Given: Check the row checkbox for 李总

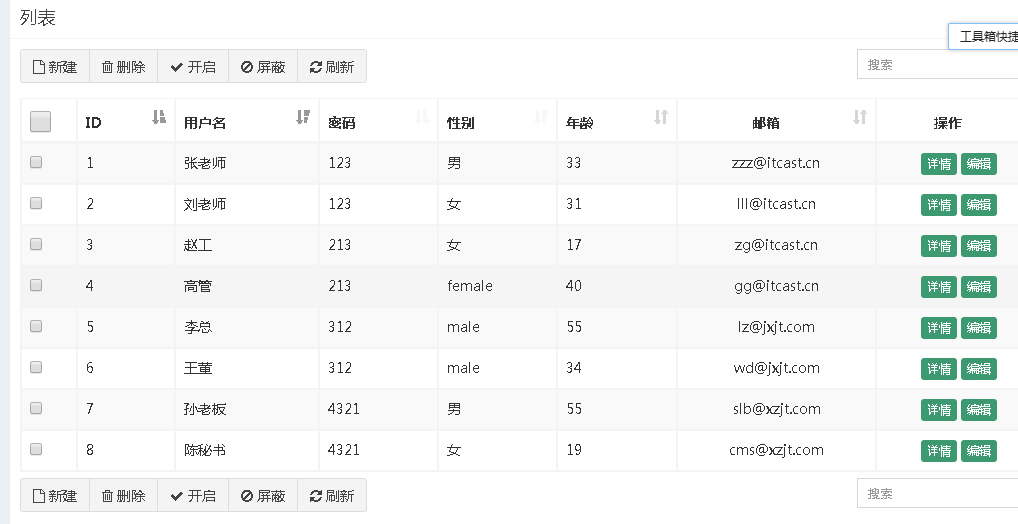Looking at the screenshot, I should 36,325.
